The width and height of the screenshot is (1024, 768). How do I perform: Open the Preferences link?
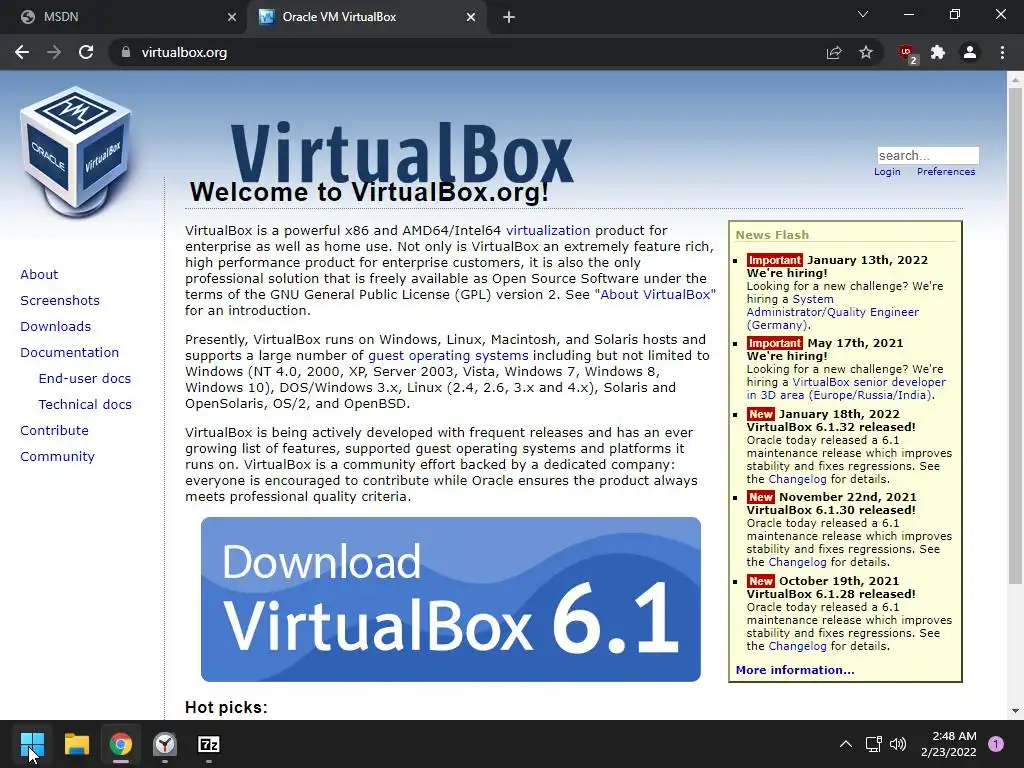[946, 172]
